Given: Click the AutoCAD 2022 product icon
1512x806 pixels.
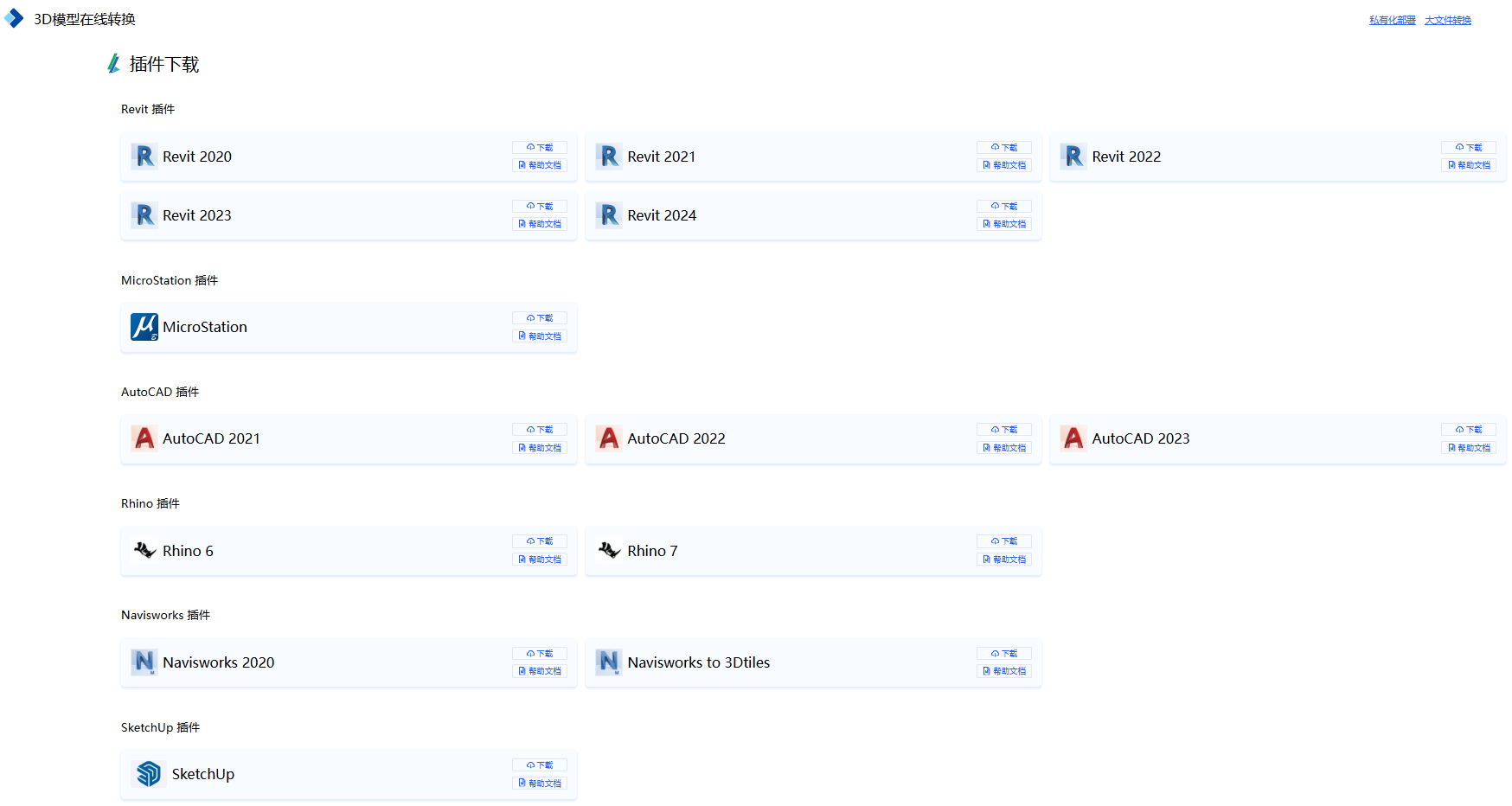Looking at the screenshot, I should [x=609, y=438].
